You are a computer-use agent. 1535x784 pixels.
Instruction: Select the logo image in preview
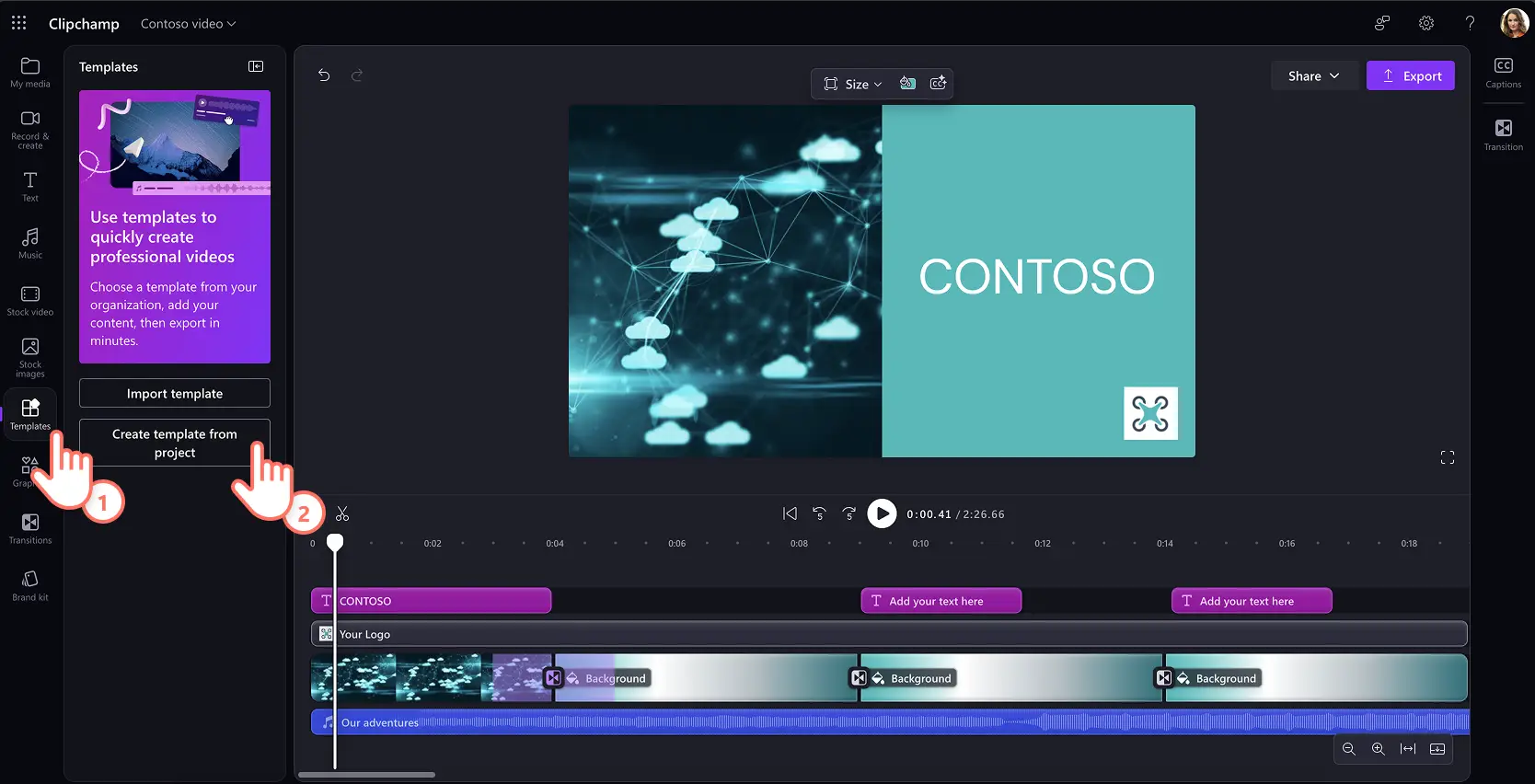coord(1150,413)
